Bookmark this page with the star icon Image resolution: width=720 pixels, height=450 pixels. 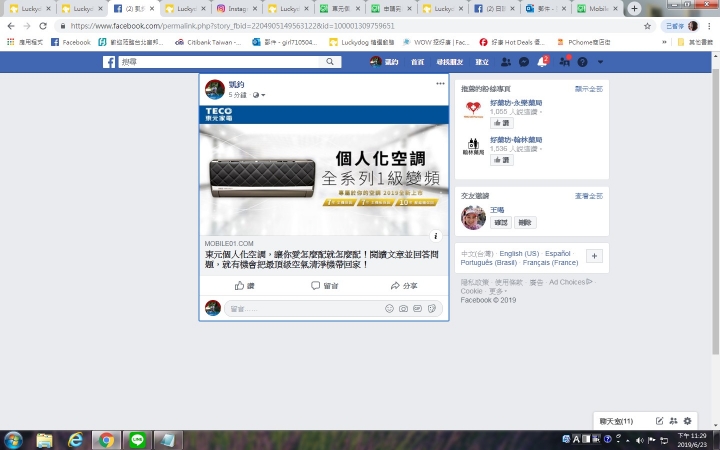pyautogui.click(x=647, y=26)
